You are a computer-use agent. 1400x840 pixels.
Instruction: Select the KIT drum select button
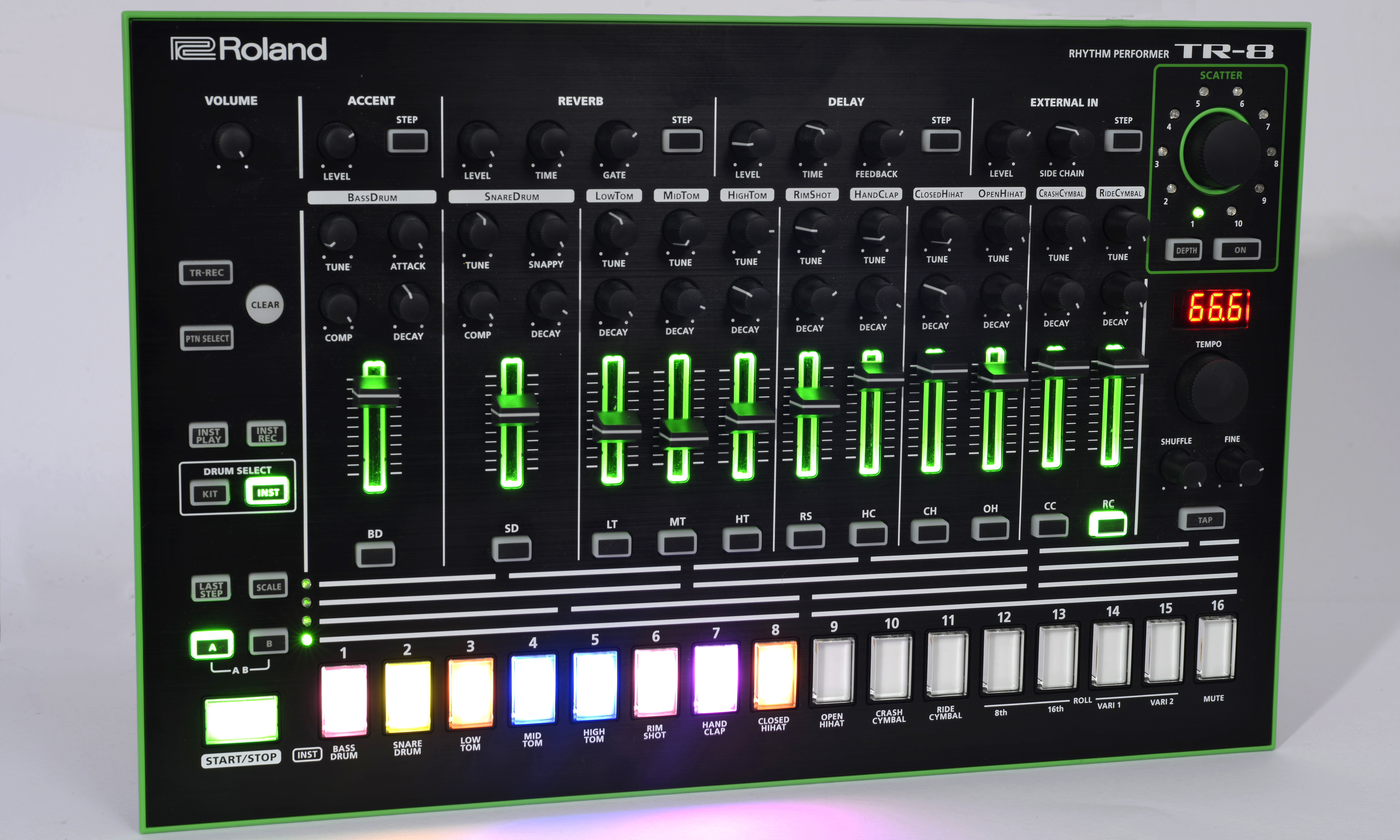coord(210,494)
